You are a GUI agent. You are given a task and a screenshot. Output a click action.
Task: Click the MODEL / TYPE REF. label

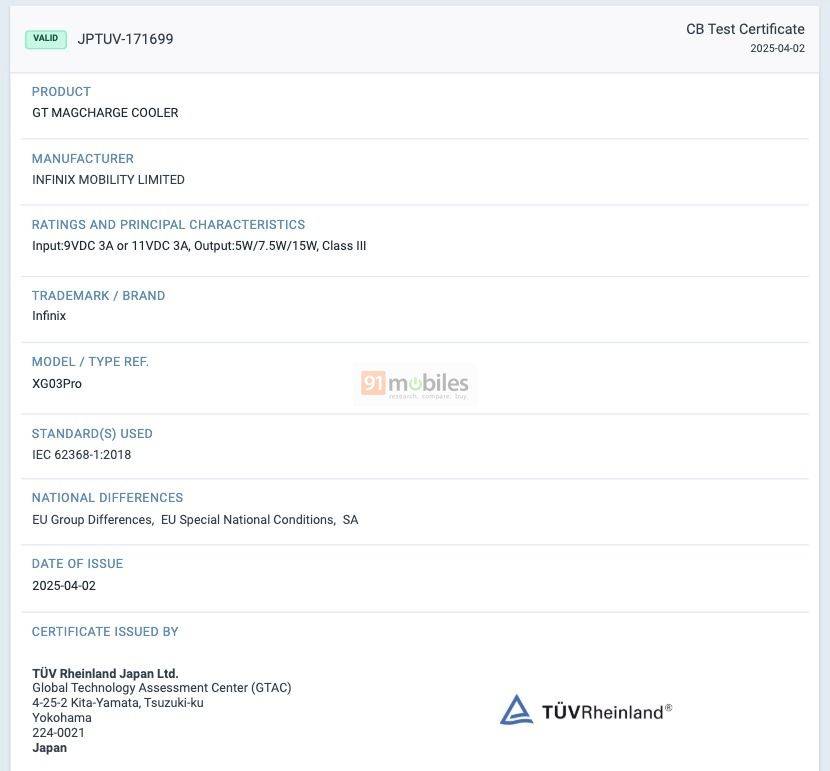(91, 361)
